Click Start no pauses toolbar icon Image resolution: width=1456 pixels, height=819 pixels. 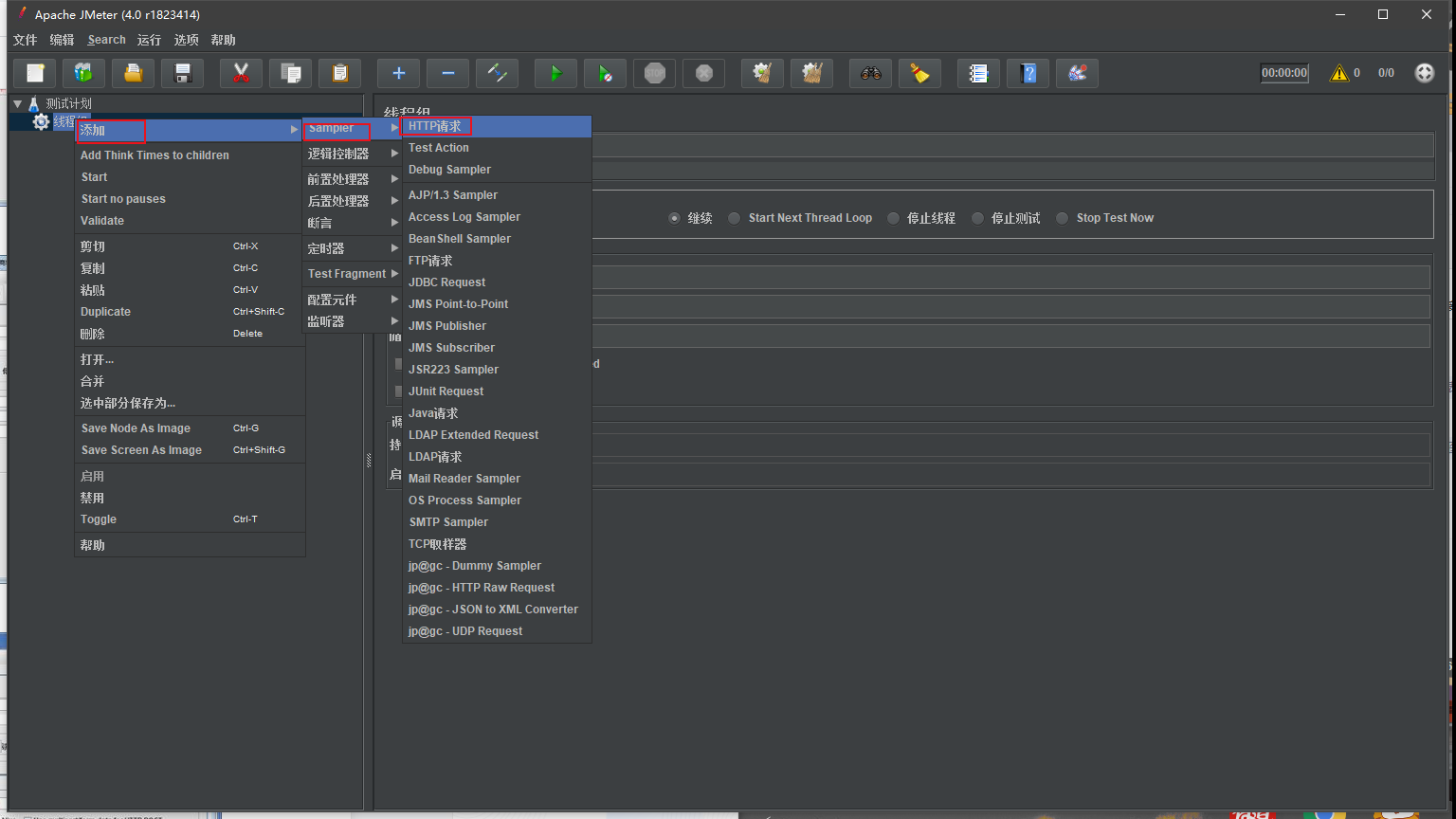click(x=605, y=73)
